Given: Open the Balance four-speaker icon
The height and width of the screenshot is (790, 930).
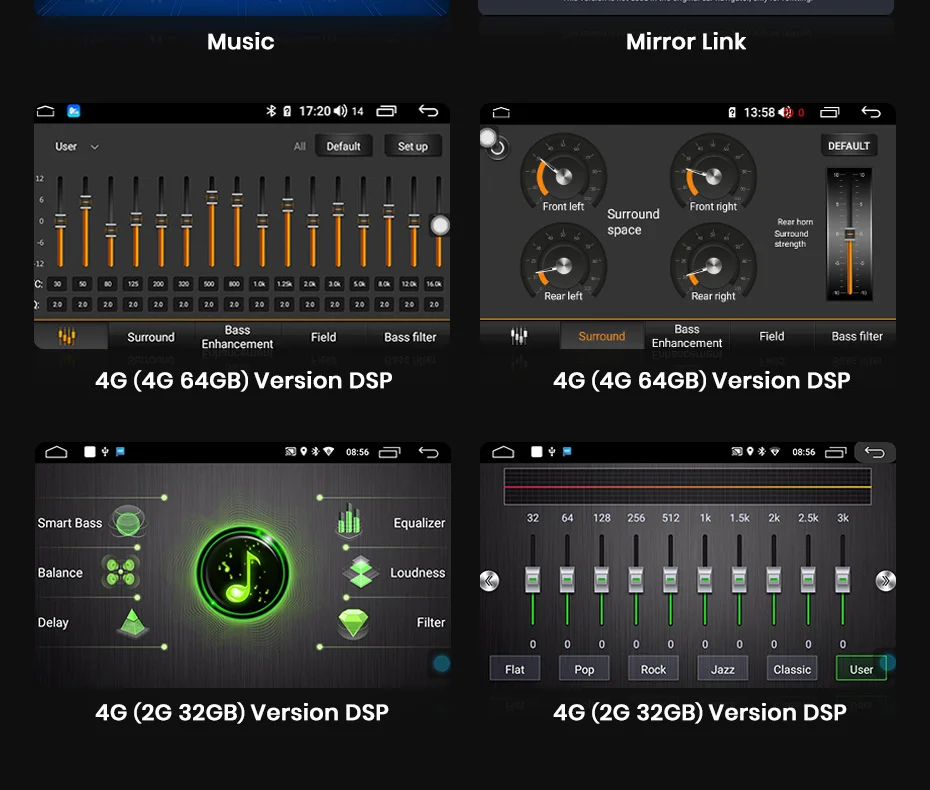Looking at the screenshot, I should pyautogui.click(x=120, y=571).
